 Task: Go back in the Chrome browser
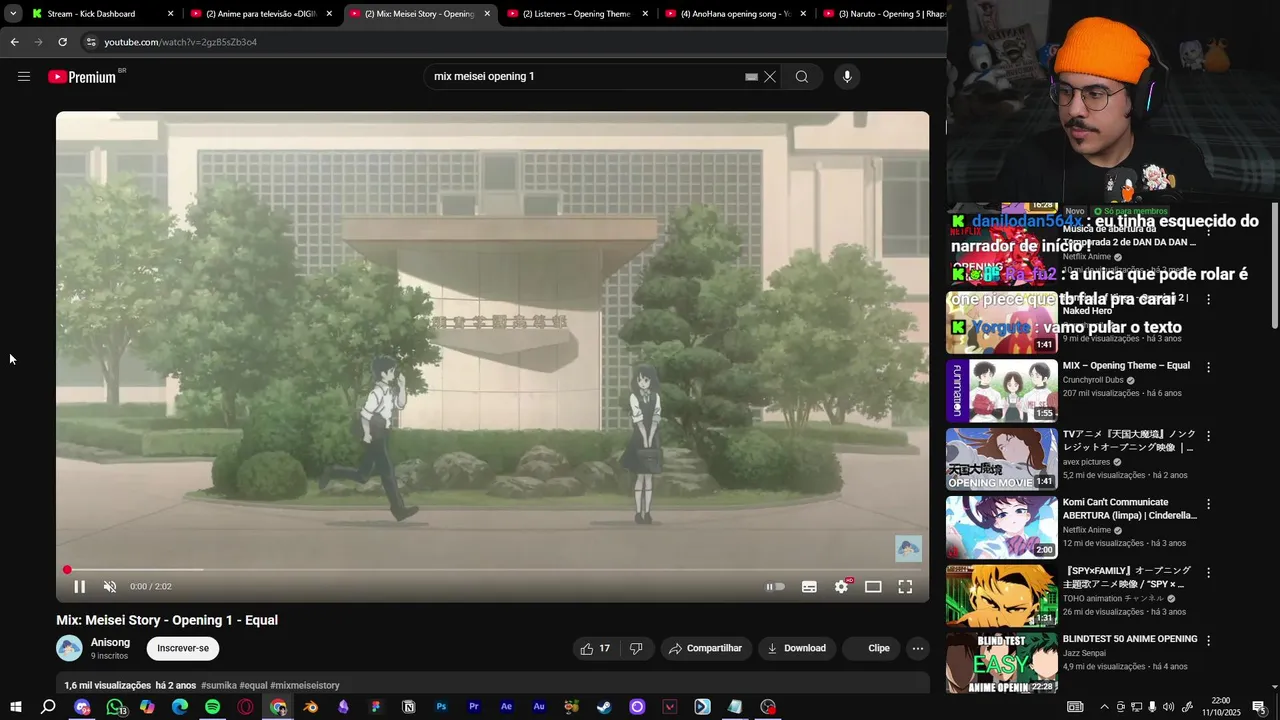click(x=14, y=42)
